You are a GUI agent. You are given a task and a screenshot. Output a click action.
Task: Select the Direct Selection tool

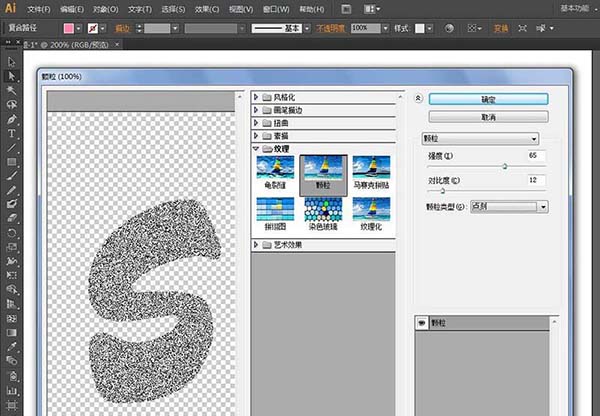point(11,76)
